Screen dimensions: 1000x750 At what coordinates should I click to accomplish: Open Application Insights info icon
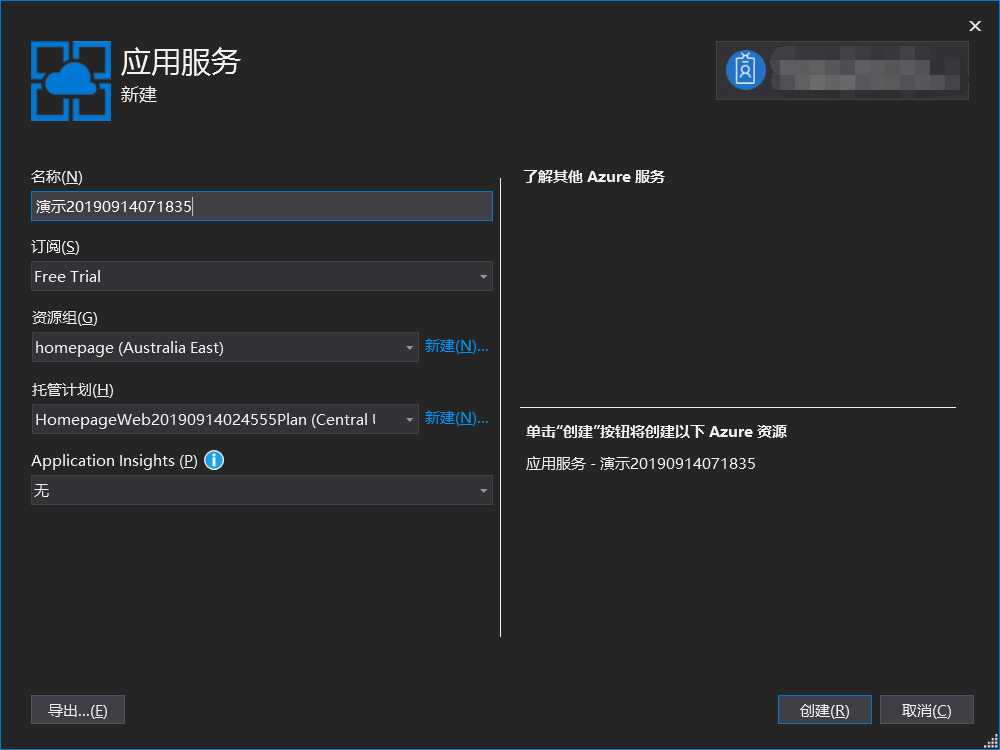click(214, 460)
